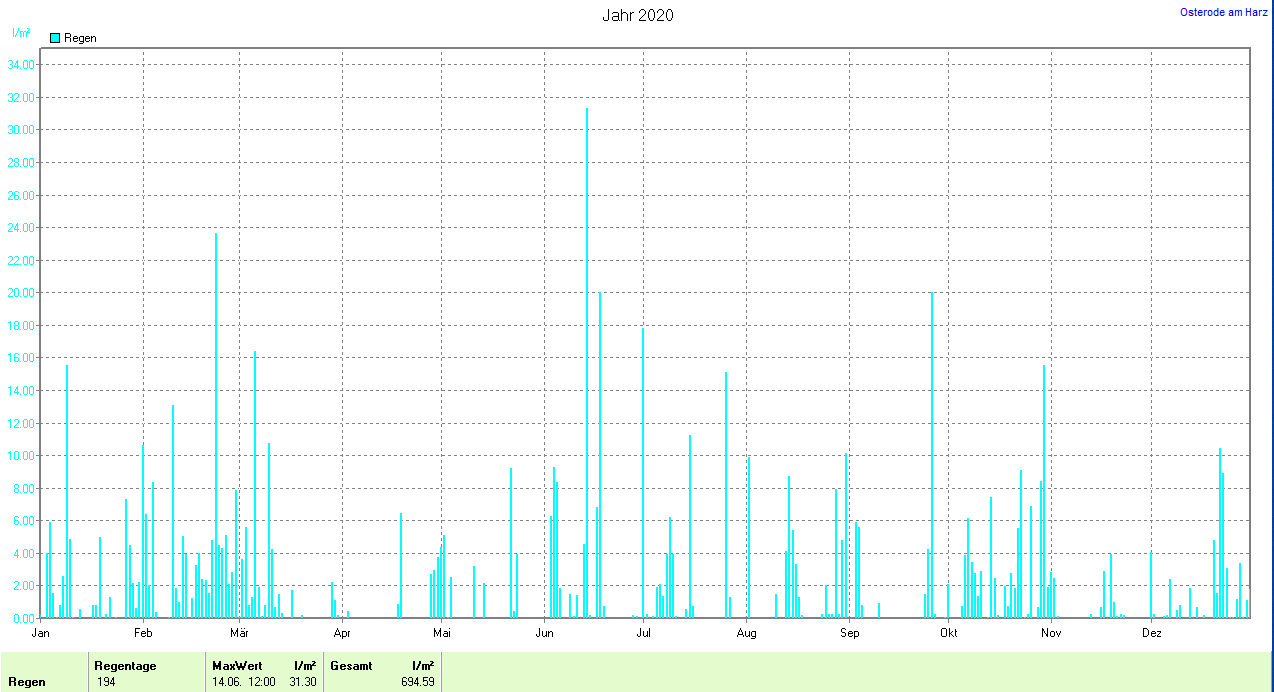Click the Dez month label
This screenshot has width=1274, height=692.
click(1151, 633)
